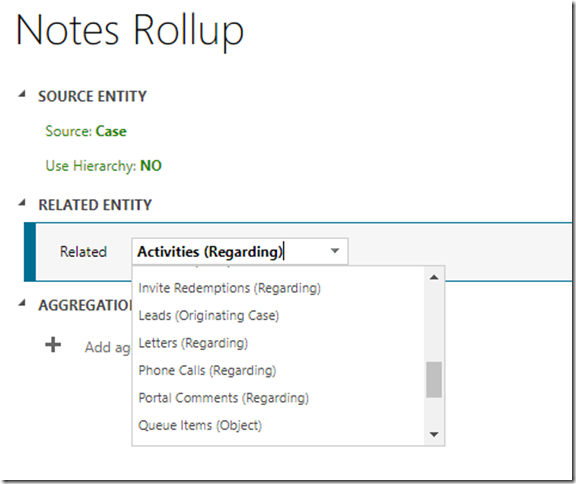Select Leads (Originating Case) option
The image size is (576, 484).
(208, 316)
